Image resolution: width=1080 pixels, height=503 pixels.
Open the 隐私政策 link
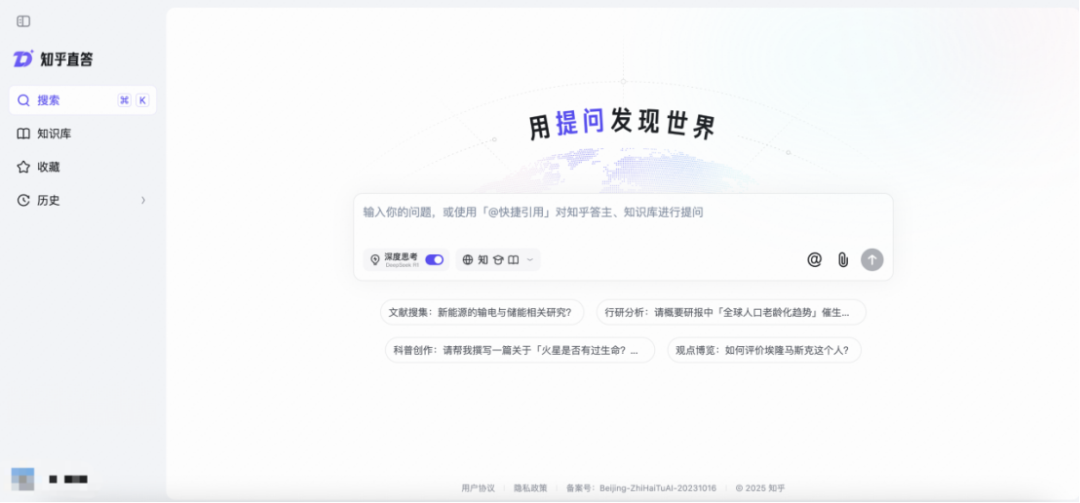(x=530, y=488)
